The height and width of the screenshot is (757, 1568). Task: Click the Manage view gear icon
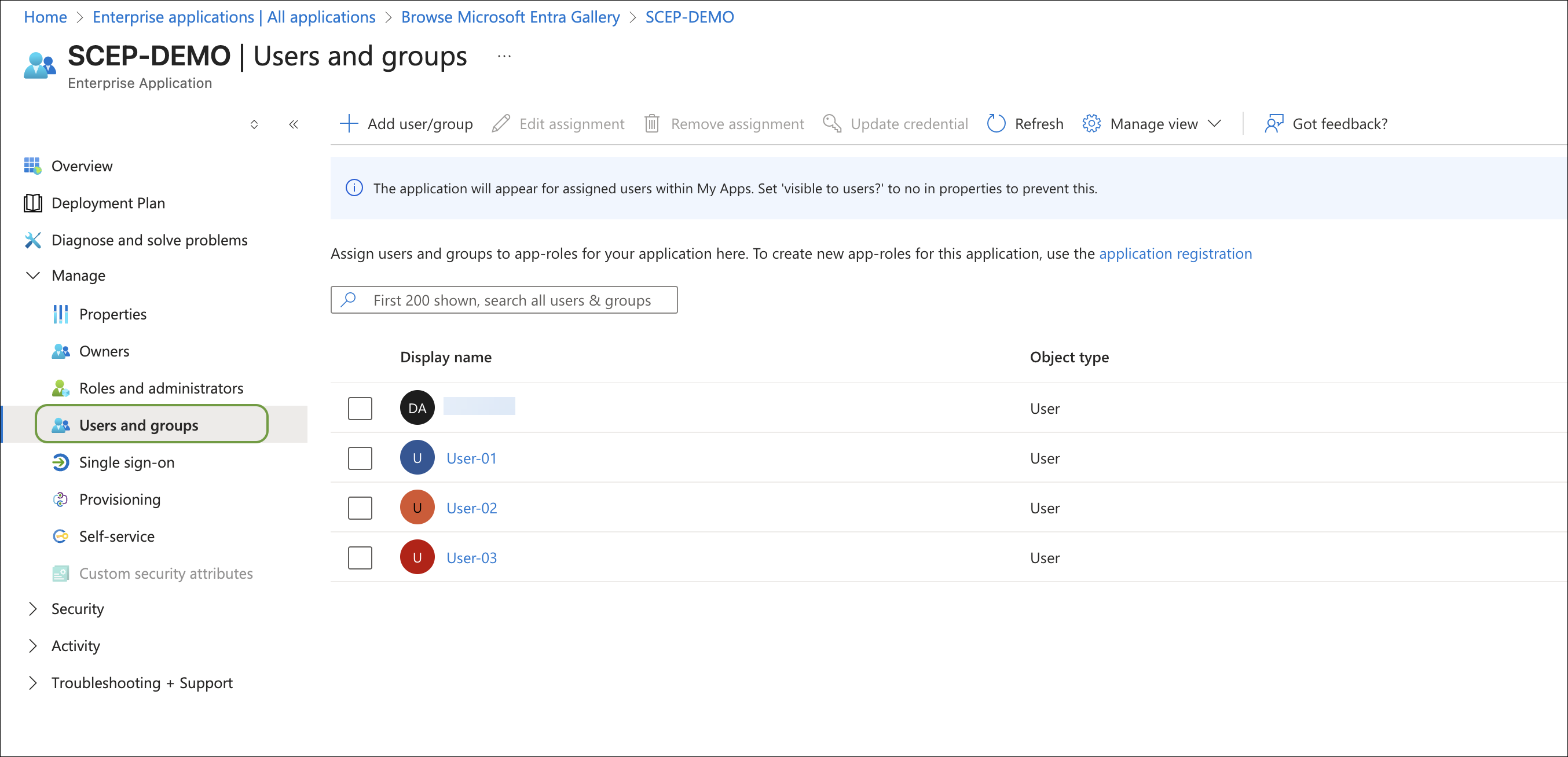point(1091,123)
